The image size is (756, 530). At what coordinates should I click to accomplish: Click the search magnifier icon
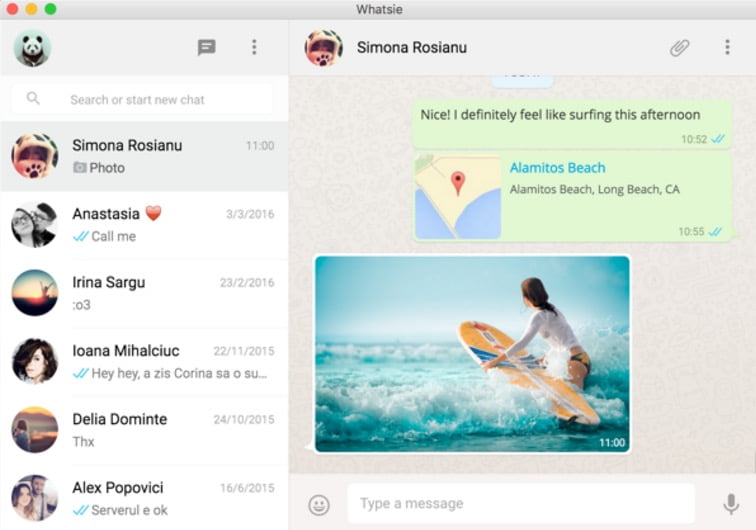(x=34, y=99)
